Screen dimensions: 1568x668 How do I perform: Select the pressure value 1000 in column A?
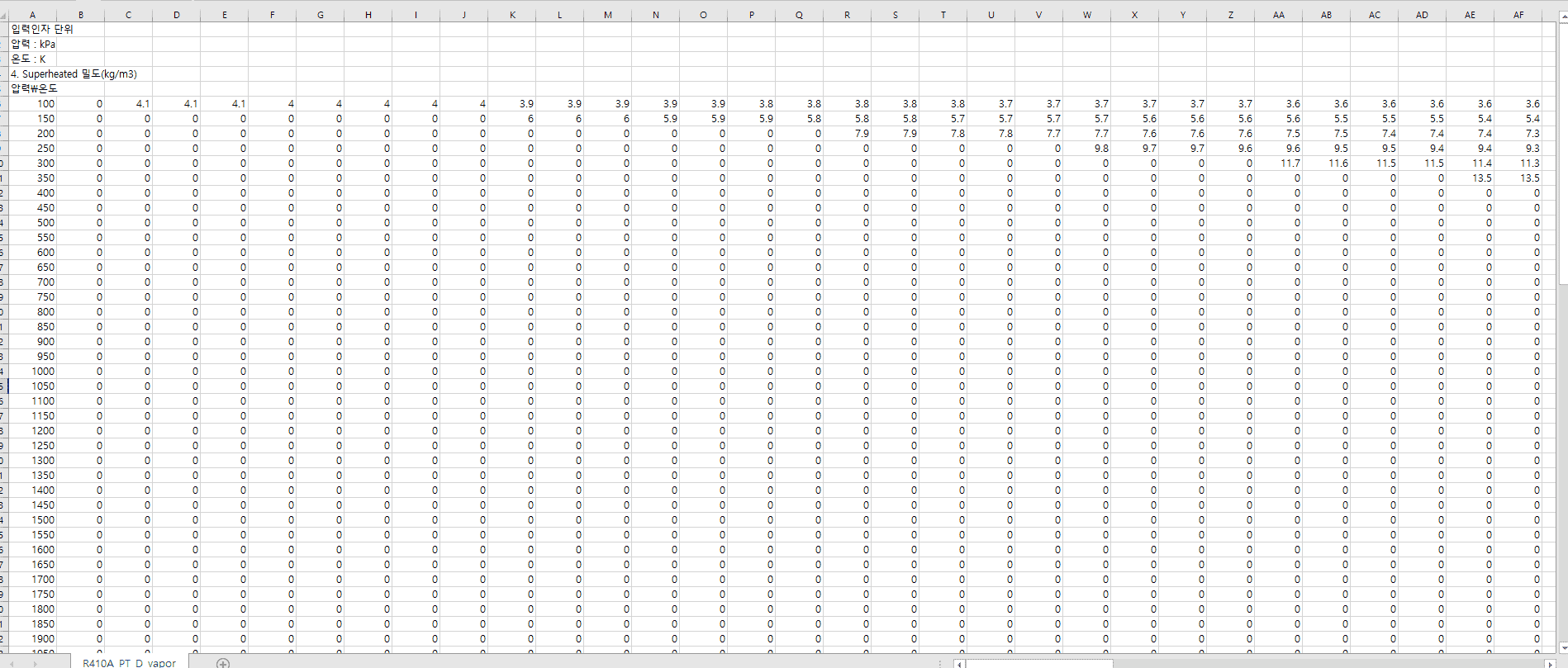(32, 371)
